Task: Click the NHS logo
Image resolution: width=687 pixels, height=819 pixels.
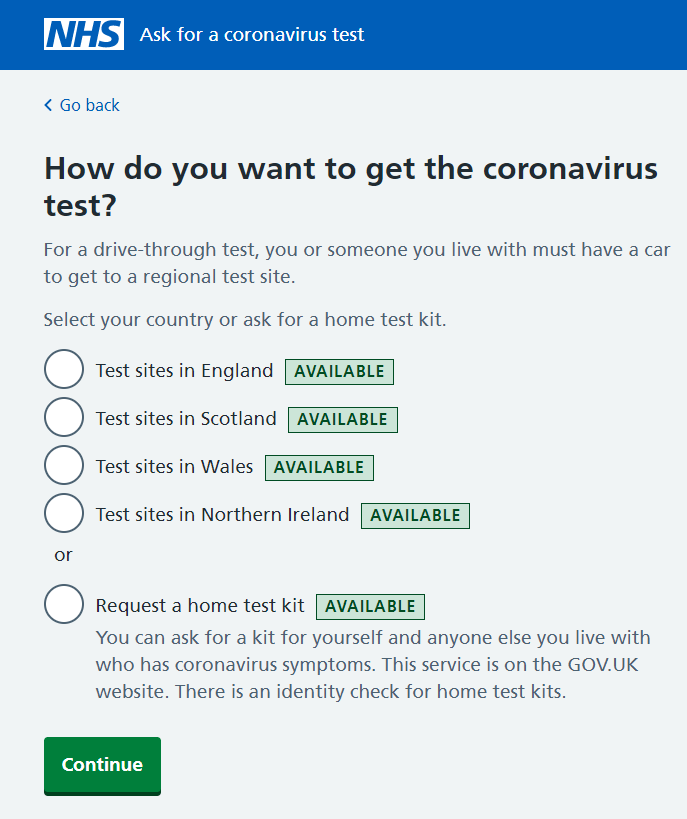Action: 84,34
